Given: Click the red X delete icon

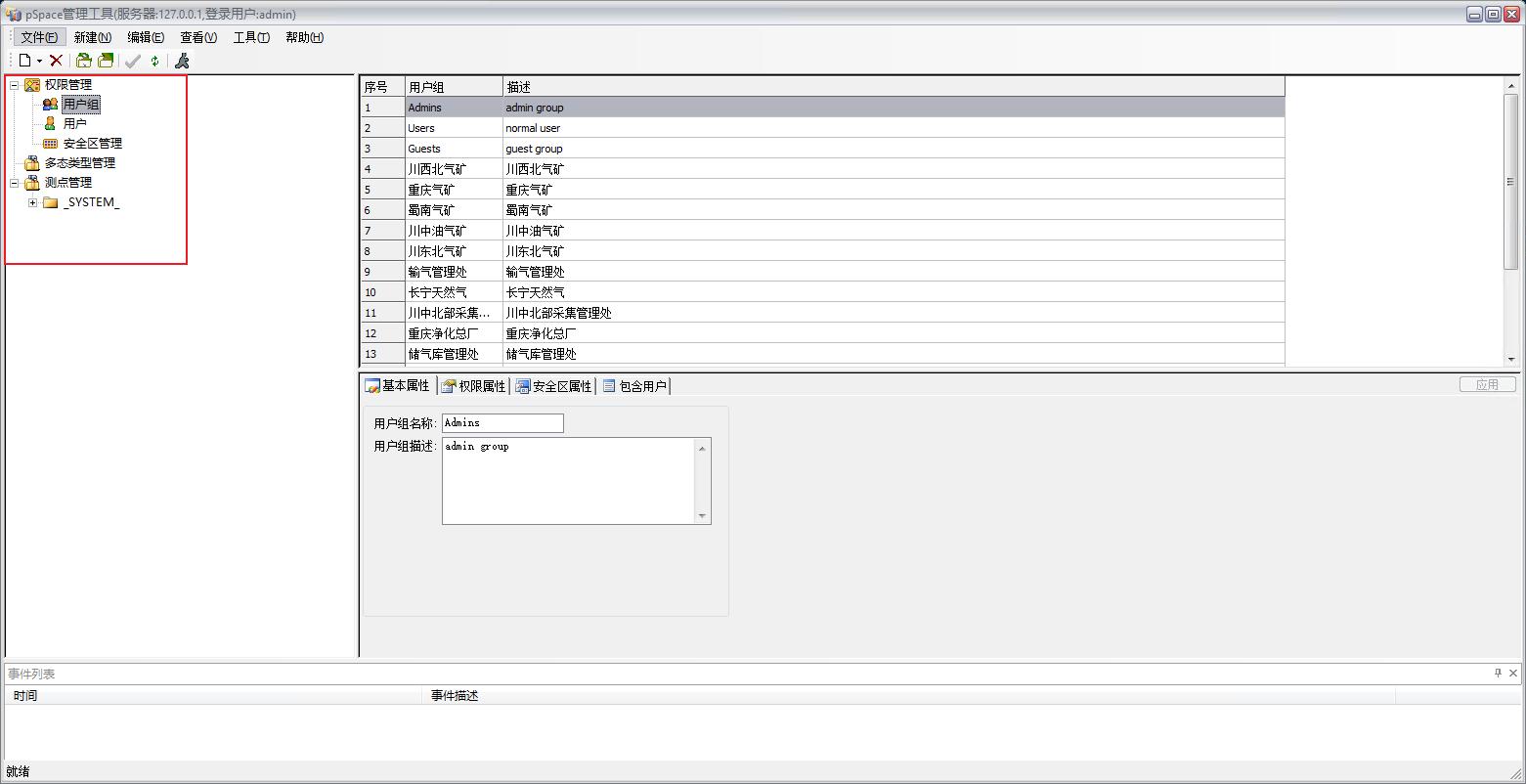Looking at the screenshot, I should click(56, 61).
